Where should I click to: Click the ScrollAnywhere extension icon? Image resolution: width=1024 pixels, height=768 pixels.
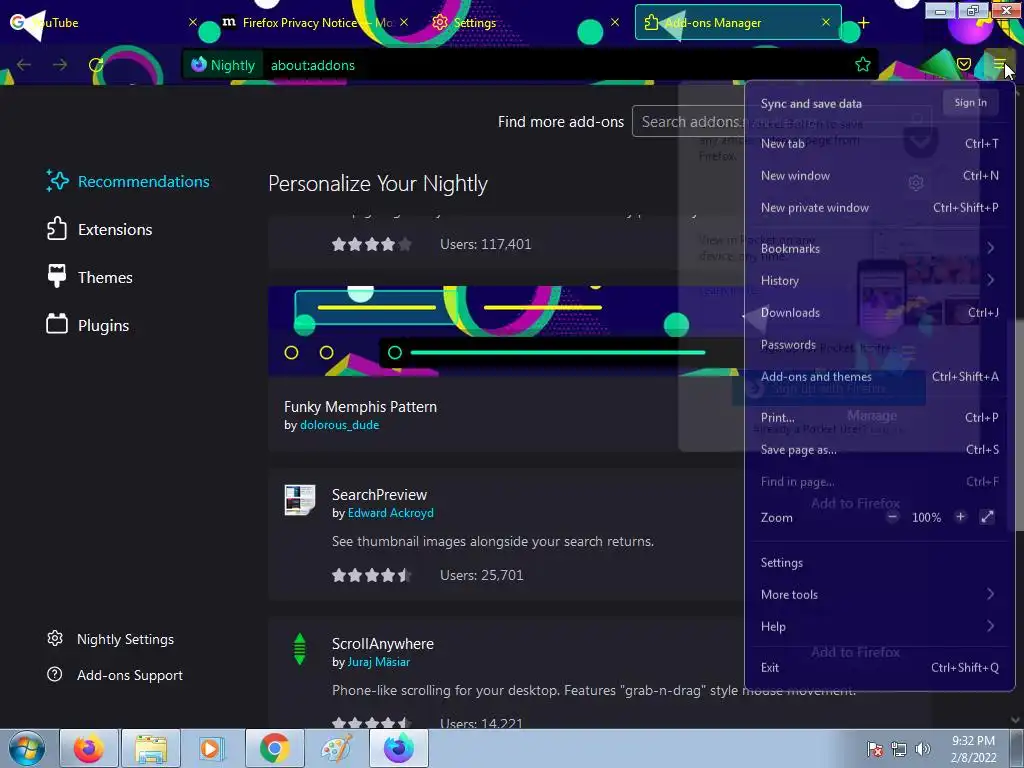point(300,649)
